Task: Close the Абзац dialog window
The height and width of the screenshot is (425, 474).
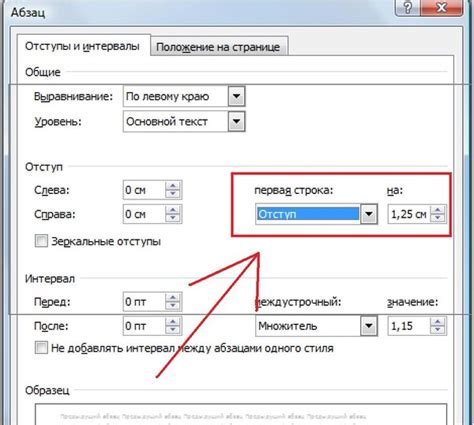Action: pyautogui.click(x=442, y=7)
